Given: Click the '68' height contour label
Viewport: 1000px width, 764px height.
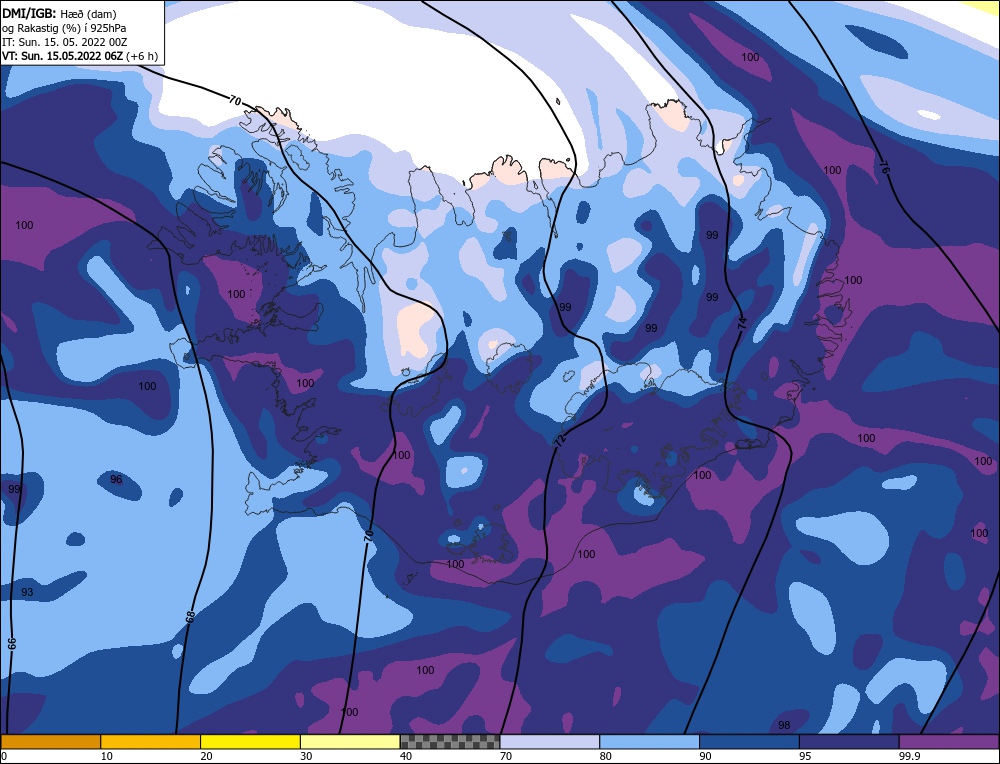Looking at the screenshot, I should pos(190,617).
